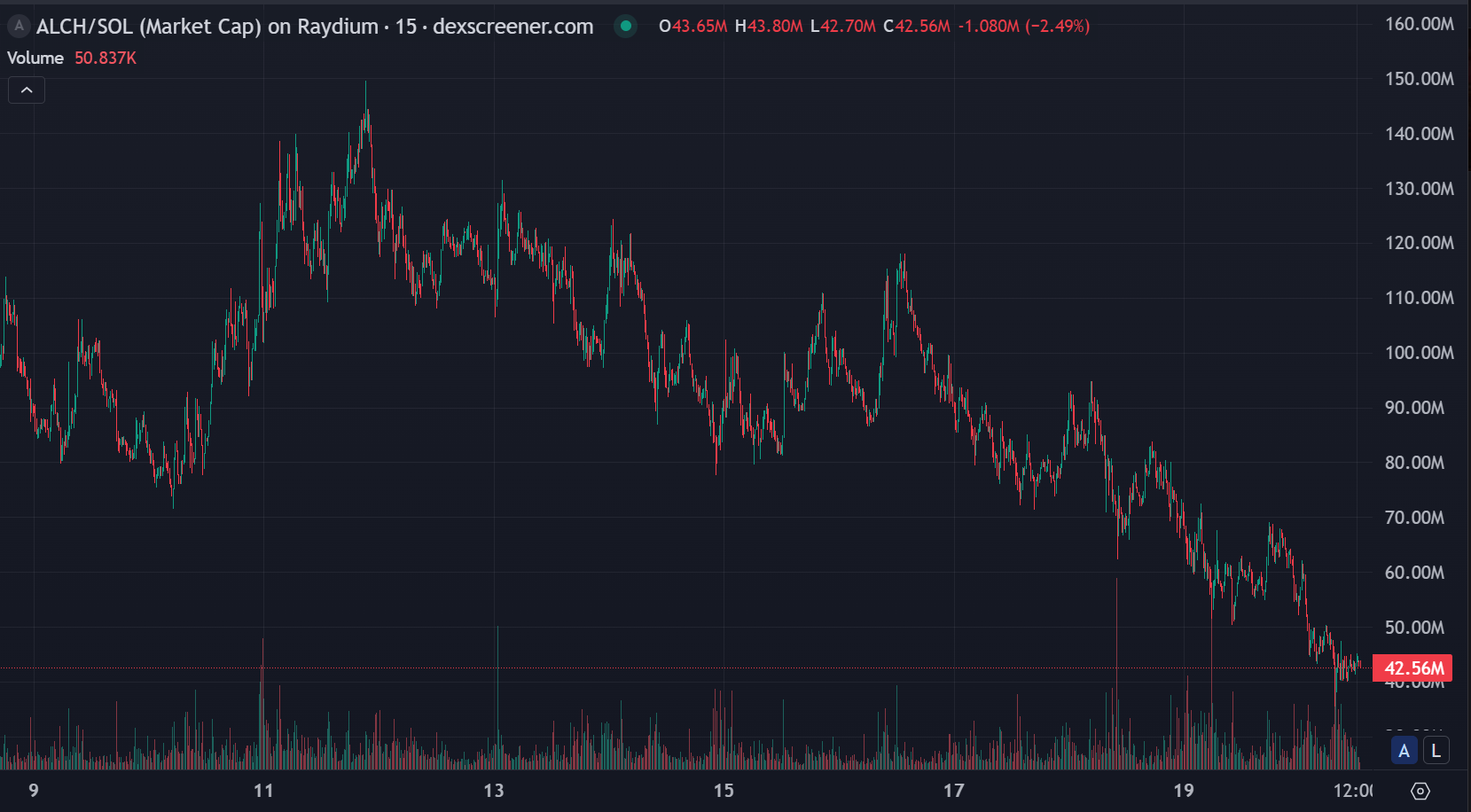
Task: Click the 12:00 time axis label
Action: 1353,791
